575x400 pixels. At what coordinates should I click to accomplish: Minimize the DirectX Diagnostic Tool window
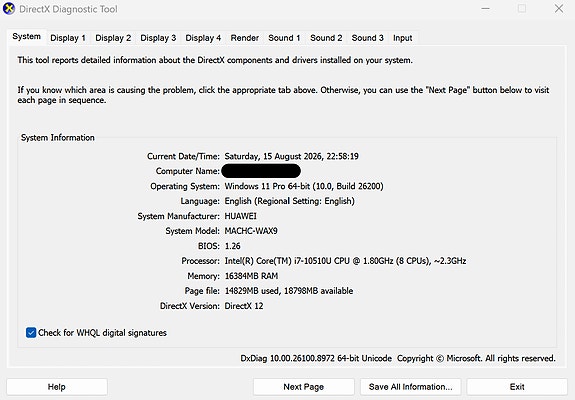[486, 8]
